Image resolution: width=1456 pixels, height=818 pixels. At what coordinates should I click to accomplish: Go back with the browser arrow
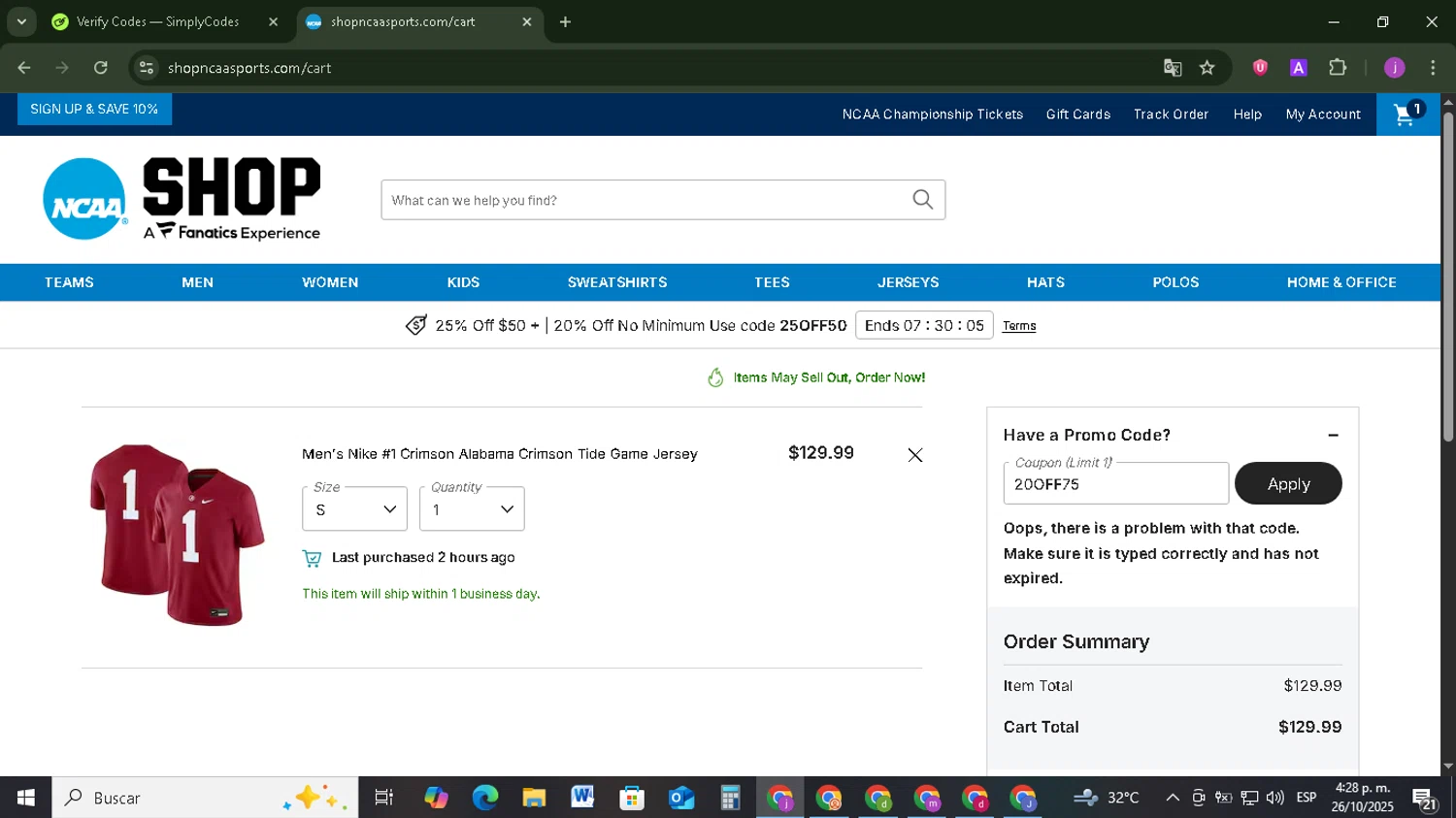pyautogui.click(x=24, y=68)
